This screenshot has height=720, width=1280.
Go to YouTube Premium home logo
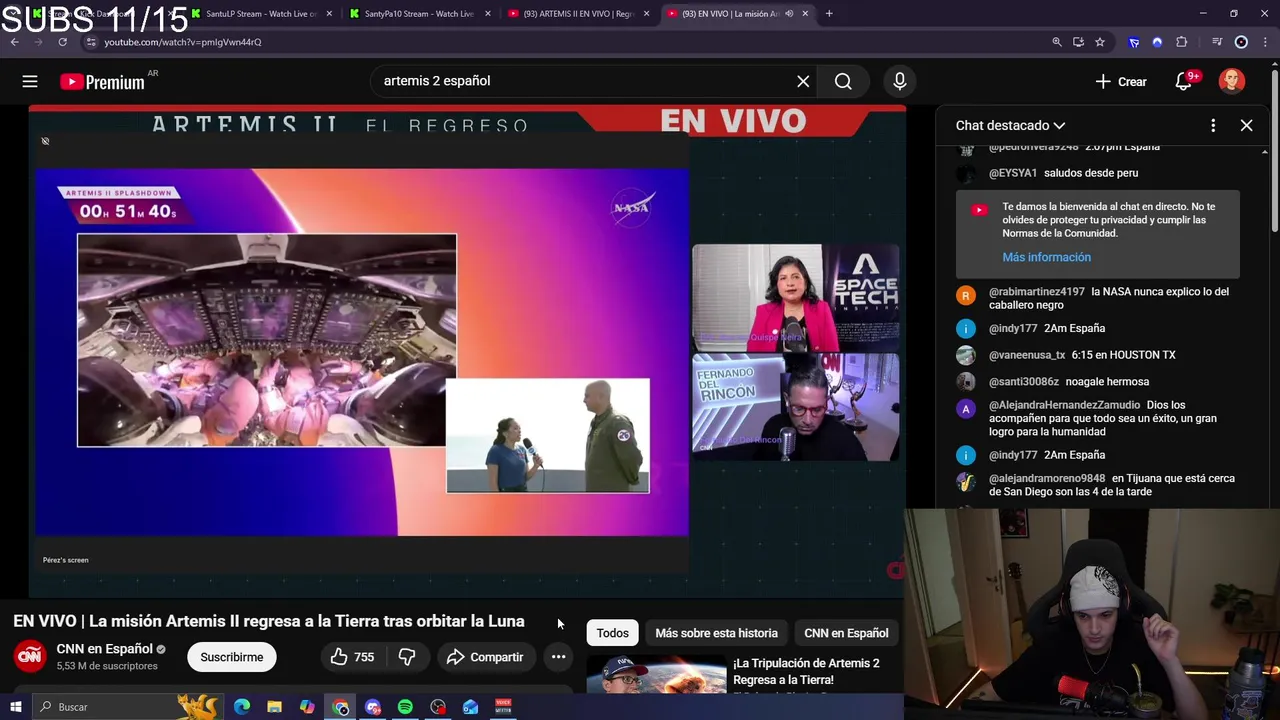(x=102, y=82)
